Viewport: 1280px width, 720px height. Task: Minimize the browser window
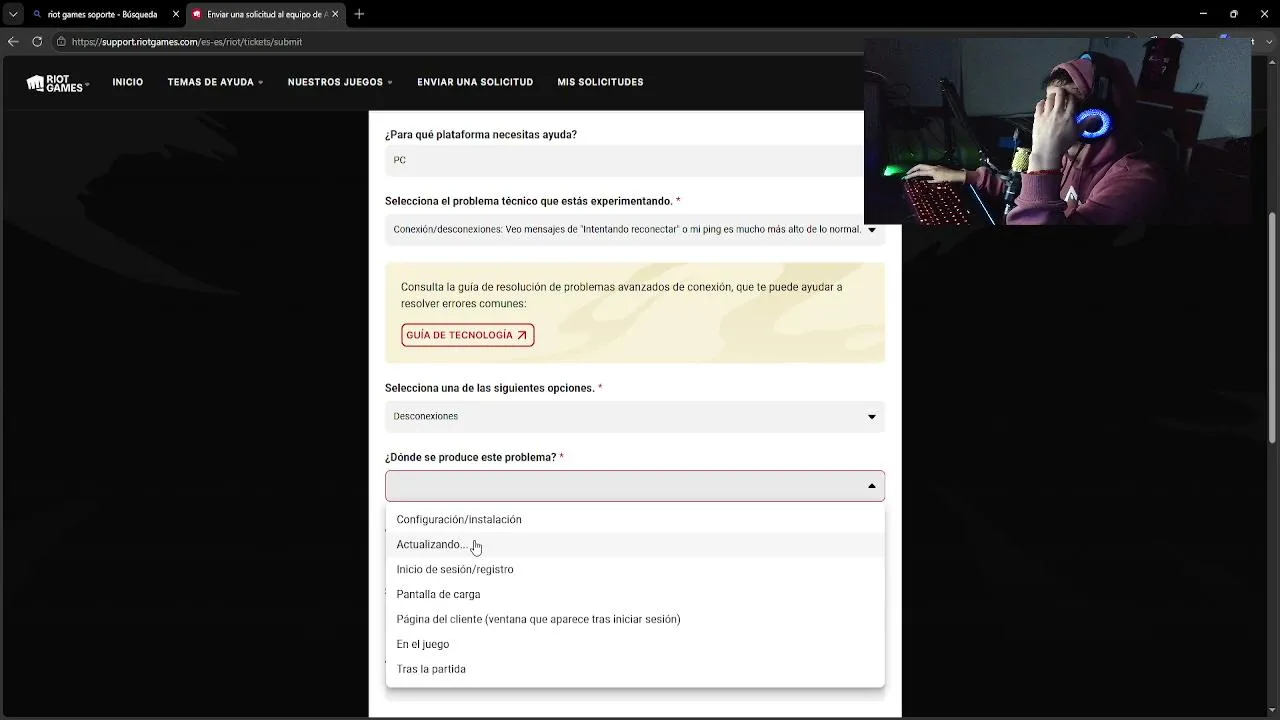pos(1203,14)
